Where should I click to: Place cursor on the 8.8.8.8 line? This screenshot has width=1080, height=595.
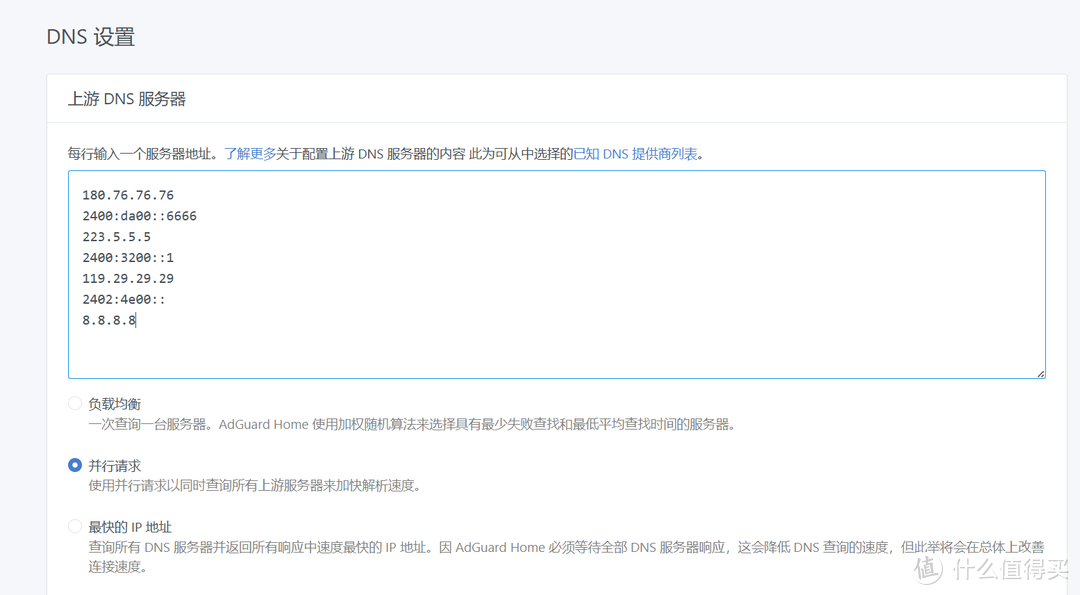point(107,320)
